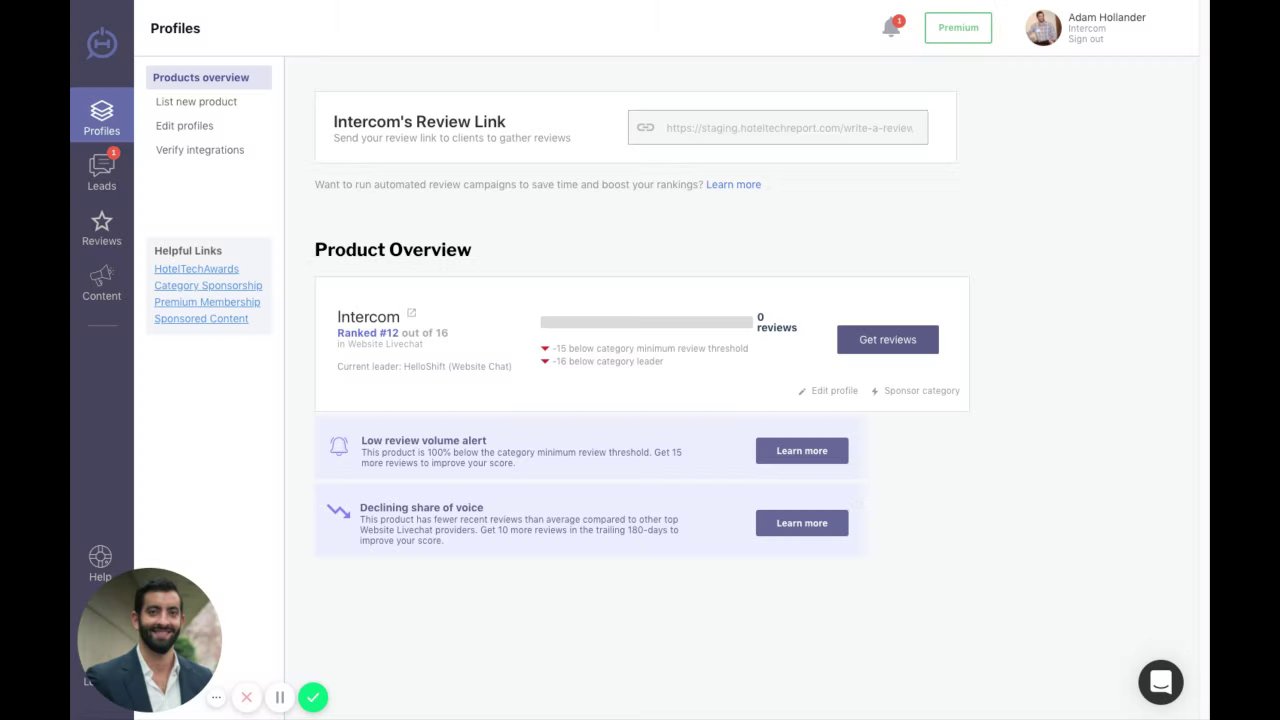Select the Products overview menu item
Viewport: 1280px width, 720px height.
coord(201,77)
